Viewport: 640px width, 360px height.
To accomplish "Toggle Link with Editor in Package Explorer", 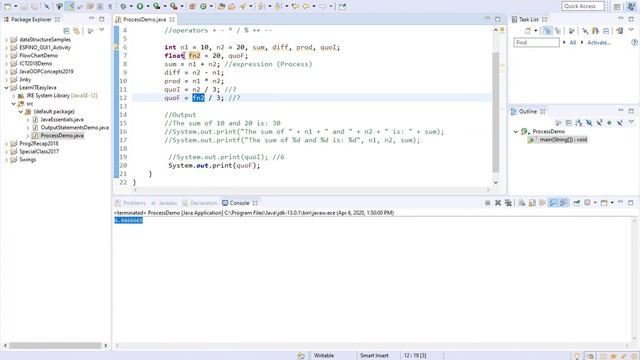I will [76, 31].
